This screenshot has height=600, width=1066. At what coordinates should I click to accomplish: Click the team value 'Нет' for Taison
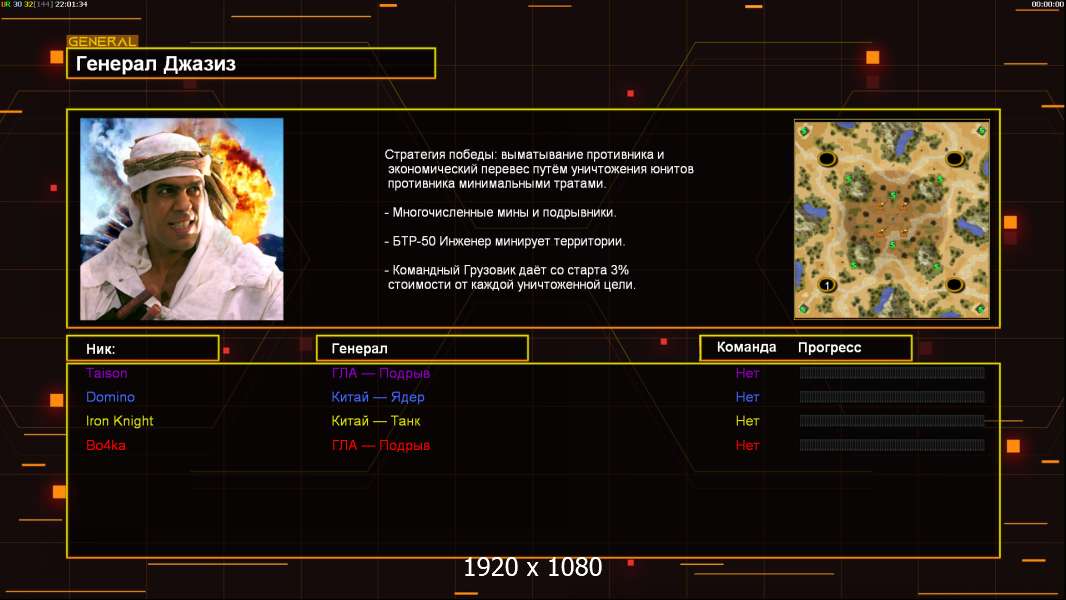point(747,373)
